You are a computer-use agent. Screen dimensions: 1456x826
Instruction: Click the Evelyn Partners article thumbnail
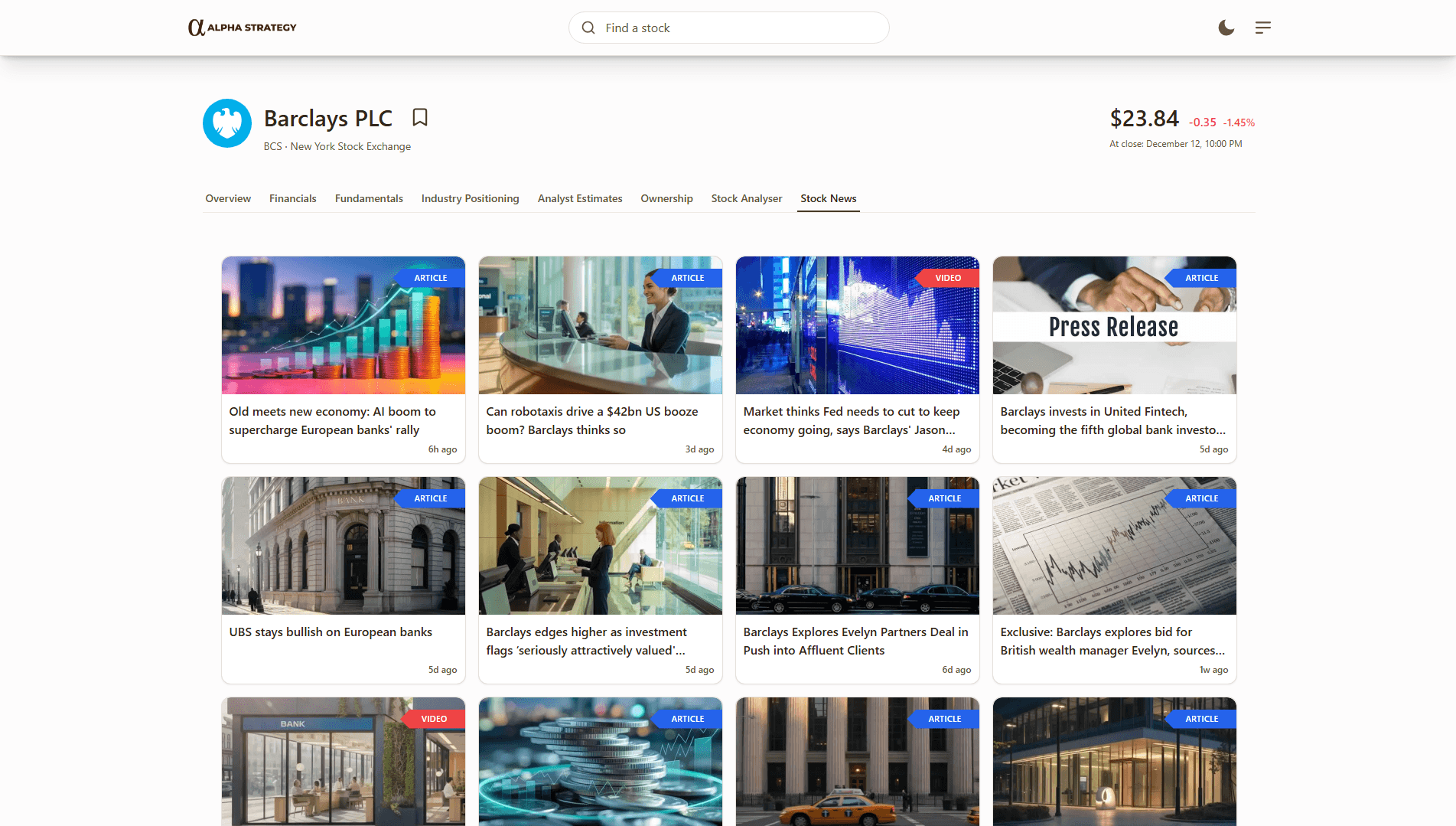[x=856, y=546]
